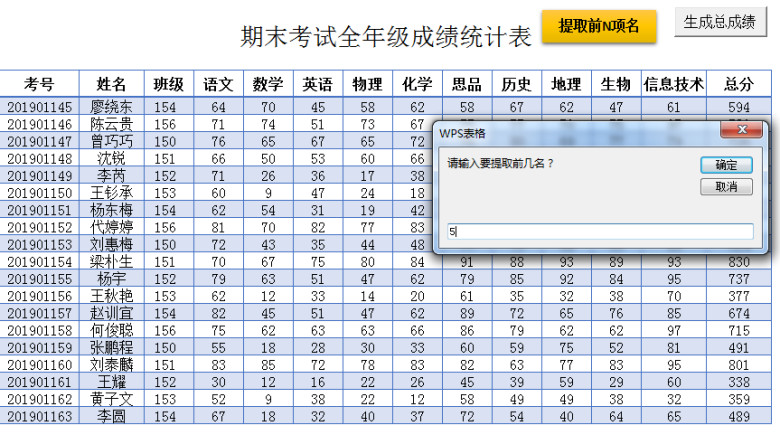This screenshot has height=435, width=780.
Task: Select the 考号 column header
Action: click(x=39, y=84)
